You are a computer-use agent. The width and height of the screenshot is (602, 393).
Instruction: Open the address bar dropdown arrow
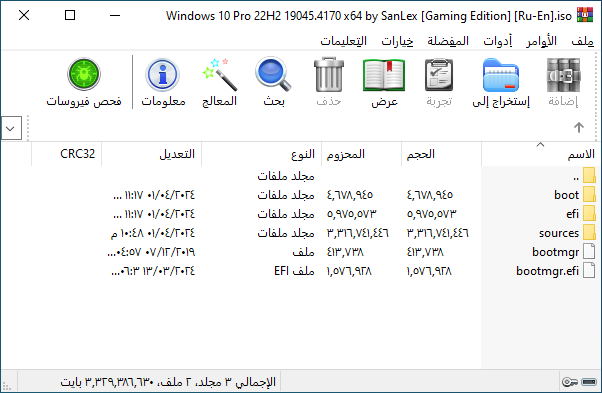11,128
